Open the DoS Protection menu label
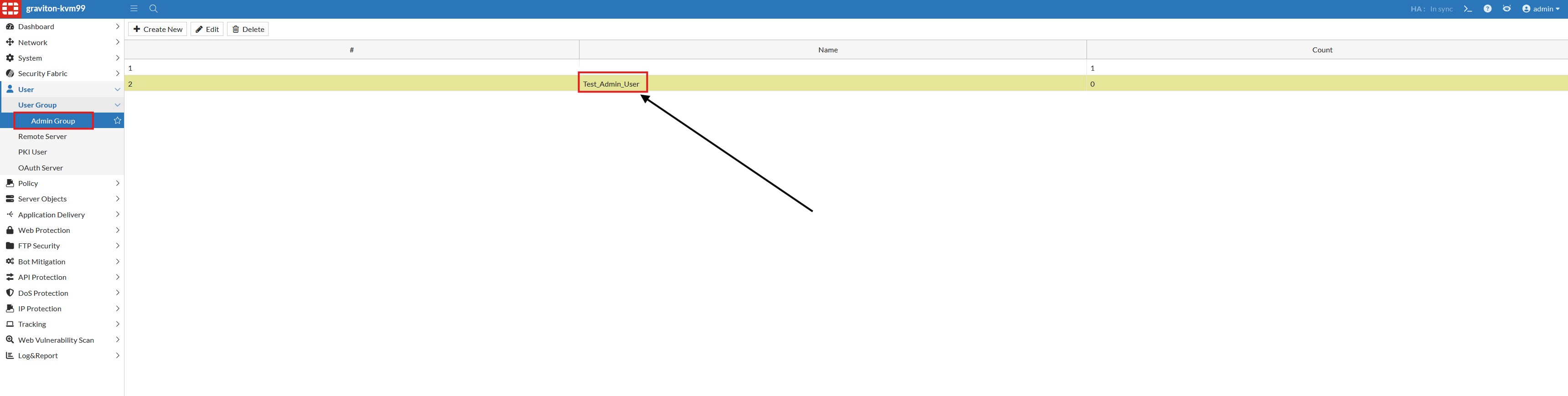Screen dimensions: 1568x396 point(43,293)
